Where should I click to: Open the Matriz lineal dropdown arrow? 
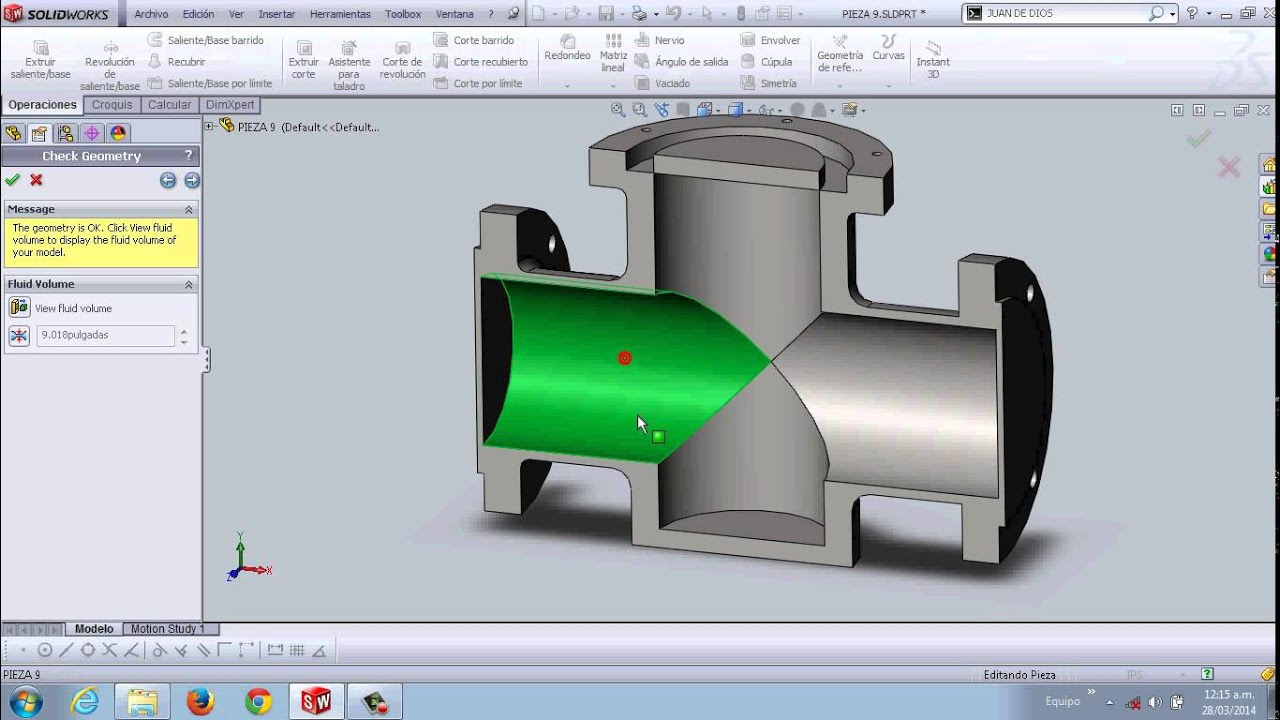(613, 86)
